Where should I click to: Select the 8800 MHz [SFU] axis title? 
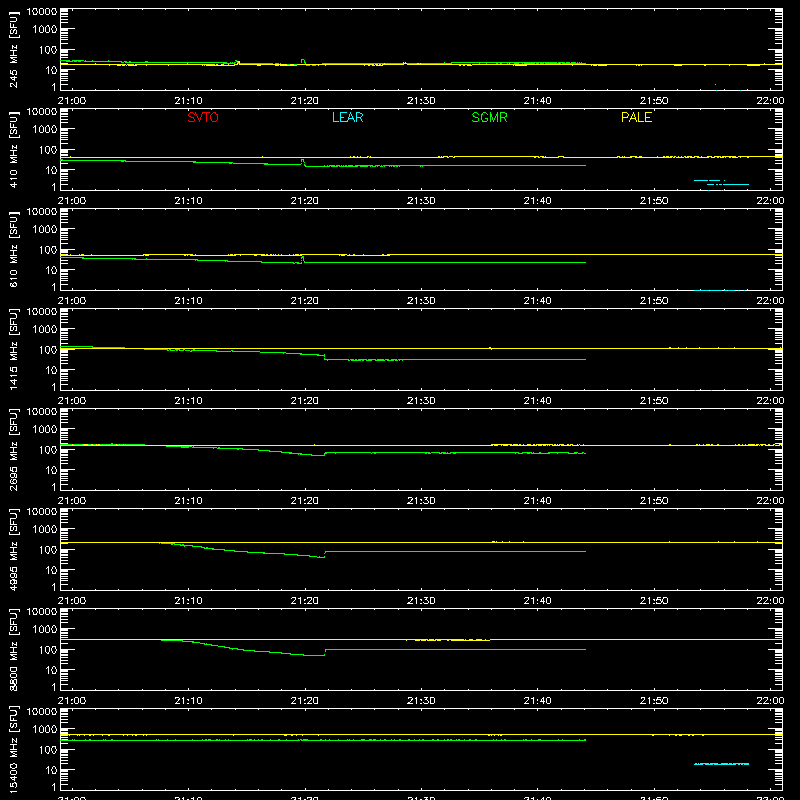click(14, 649)
